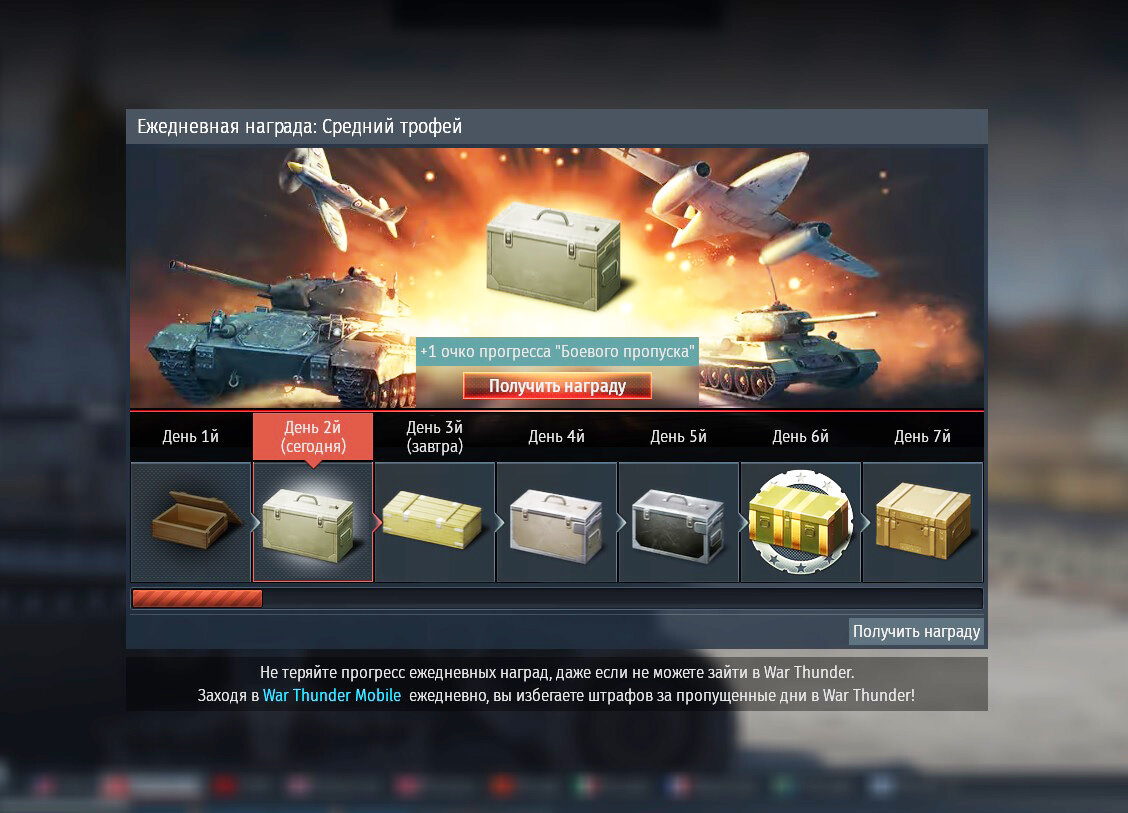This screenshot has height=813, width=1128.
Task: Click the День 7й header label
Action: (x=922, y=437)
